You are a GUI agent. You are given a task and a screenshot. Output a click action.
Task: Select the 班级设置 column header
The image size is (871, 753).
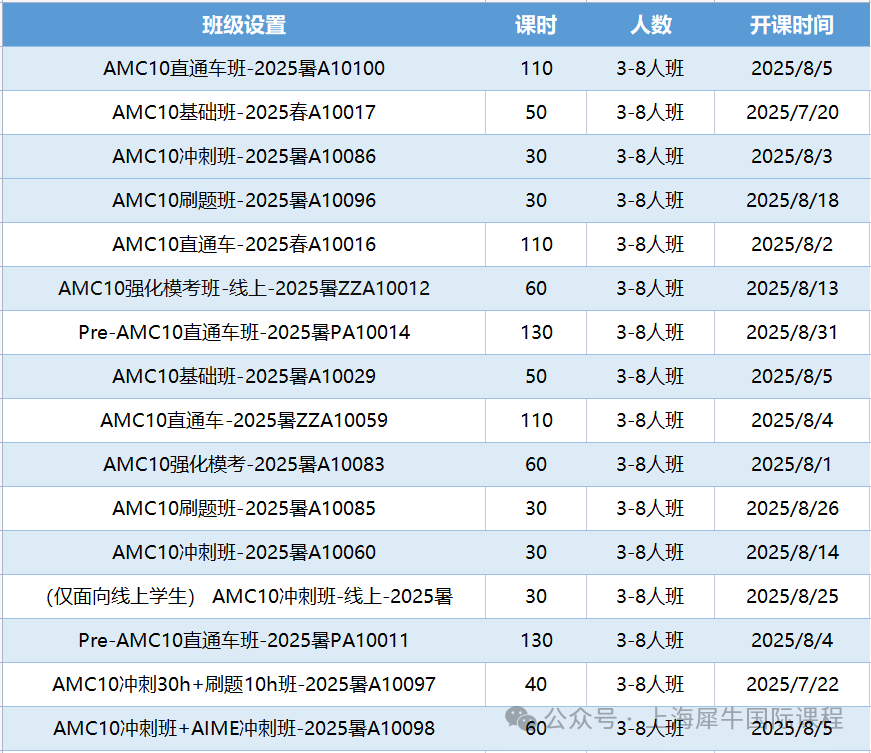244,25
